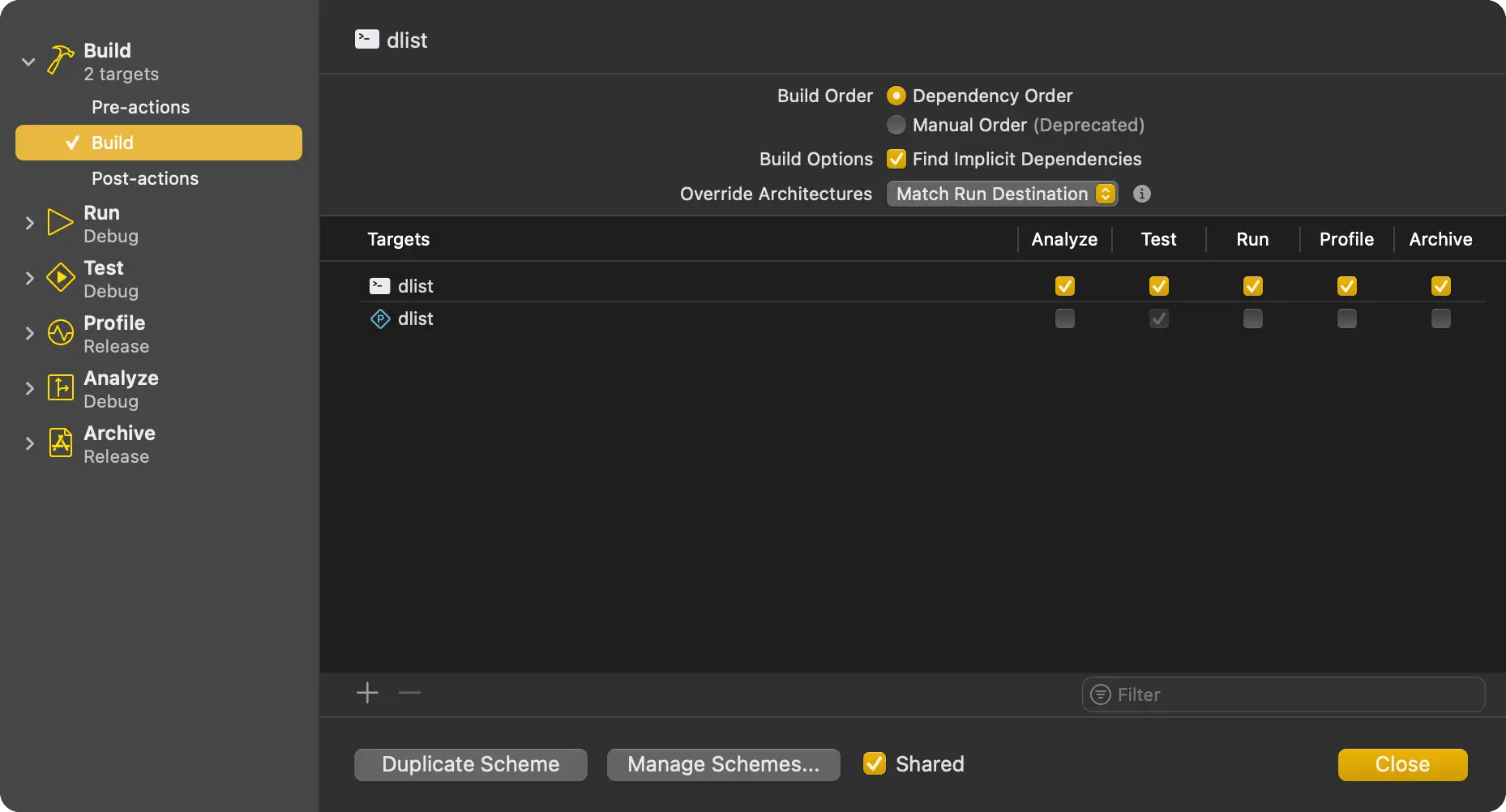1506x812 pixels.
Task: Click the Test diamond icon
Action: coord(58,278)
